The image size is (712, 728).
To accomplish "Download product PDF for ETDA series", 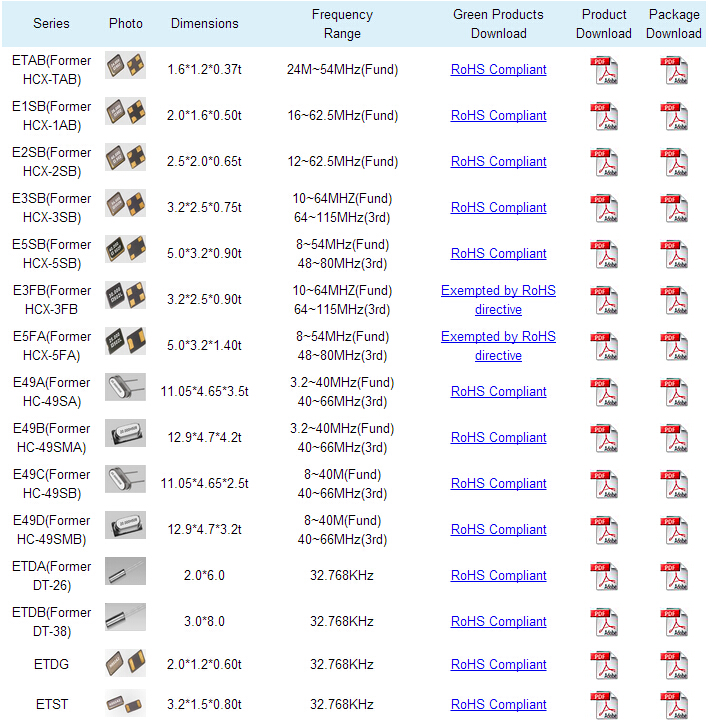I will tap(604, 577).
